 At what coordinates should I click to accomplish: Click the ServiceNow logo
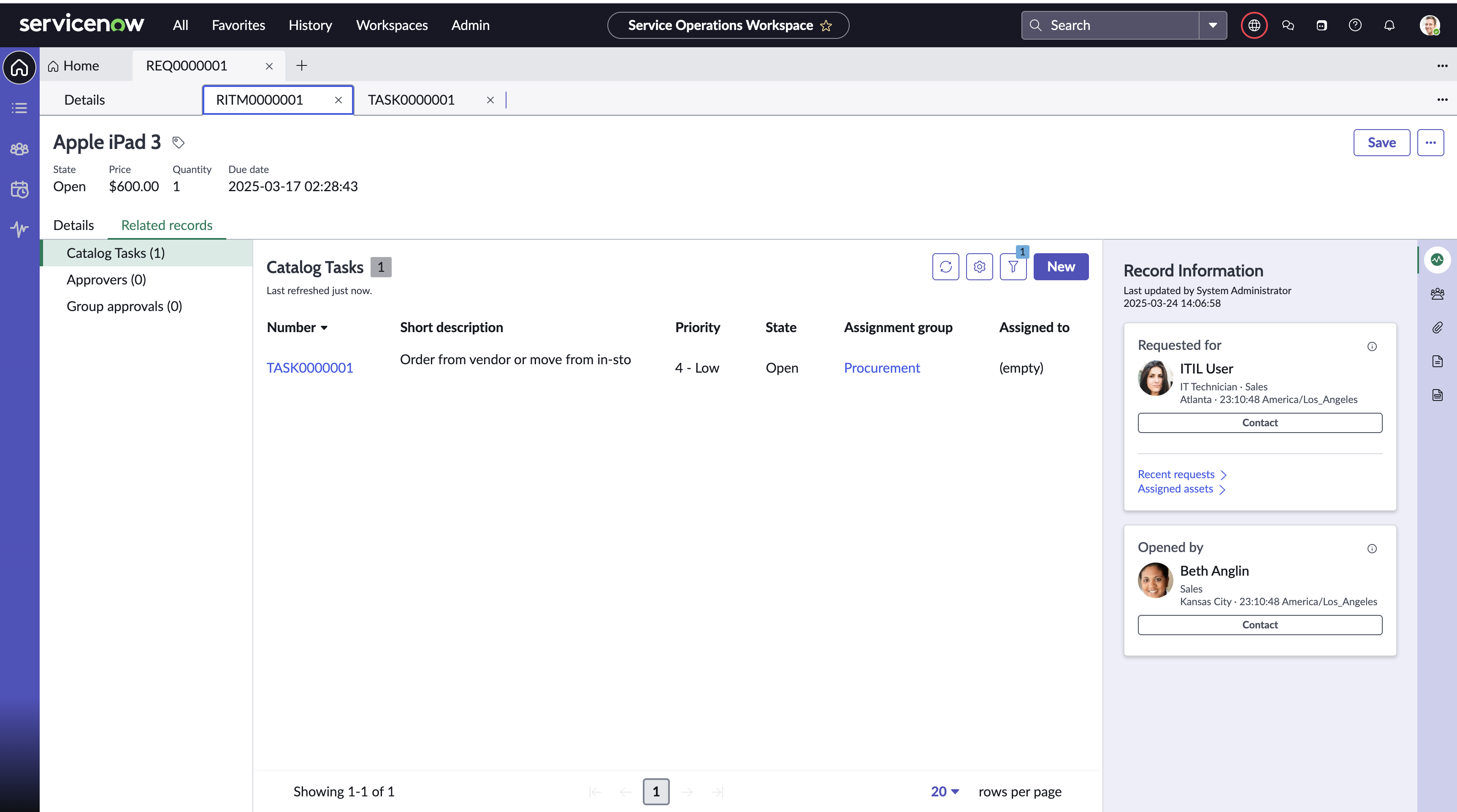click(81, 24)
